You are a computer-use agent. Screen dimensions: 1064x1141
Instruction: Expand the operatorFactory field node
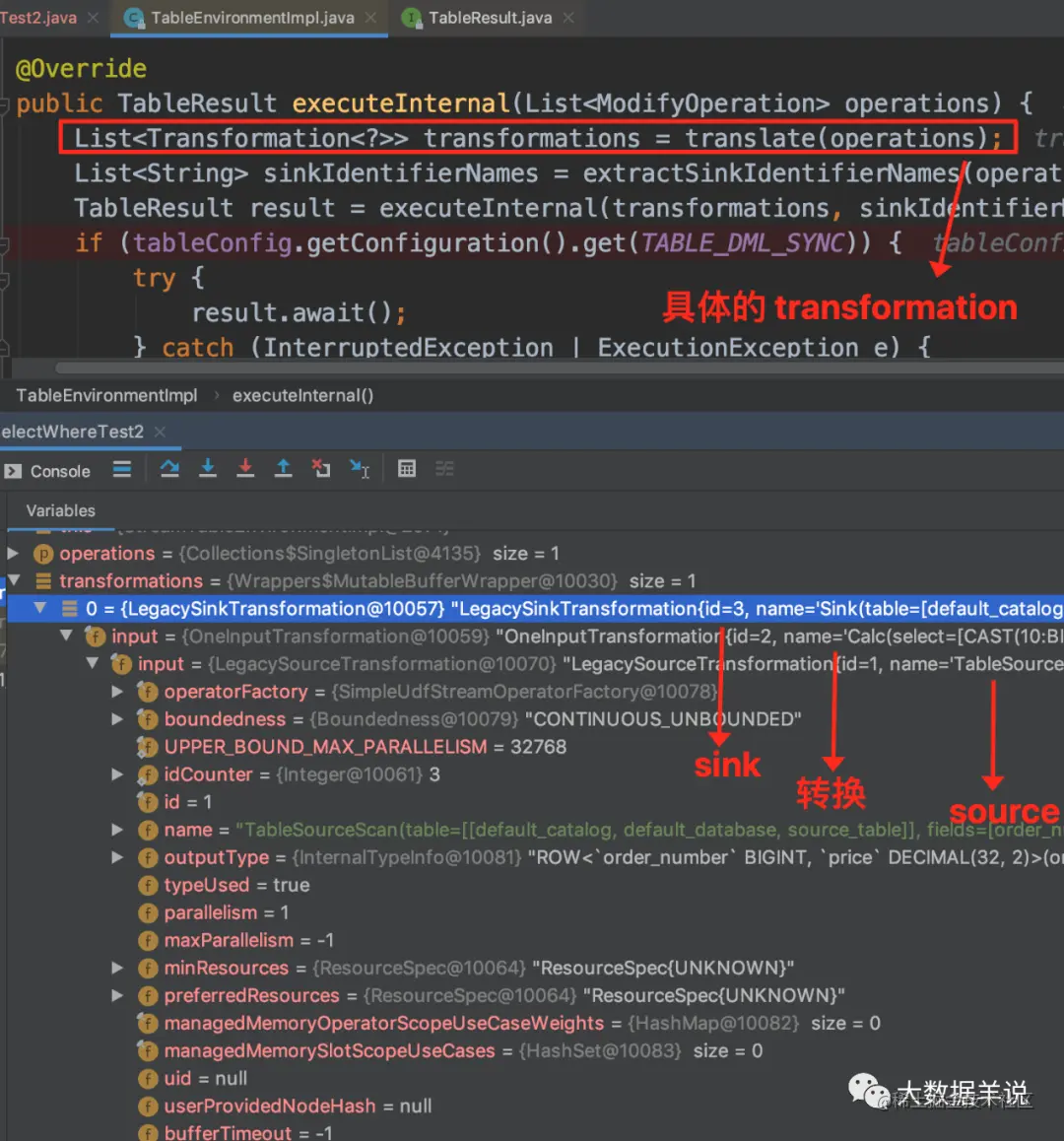[x=117, y=692]
